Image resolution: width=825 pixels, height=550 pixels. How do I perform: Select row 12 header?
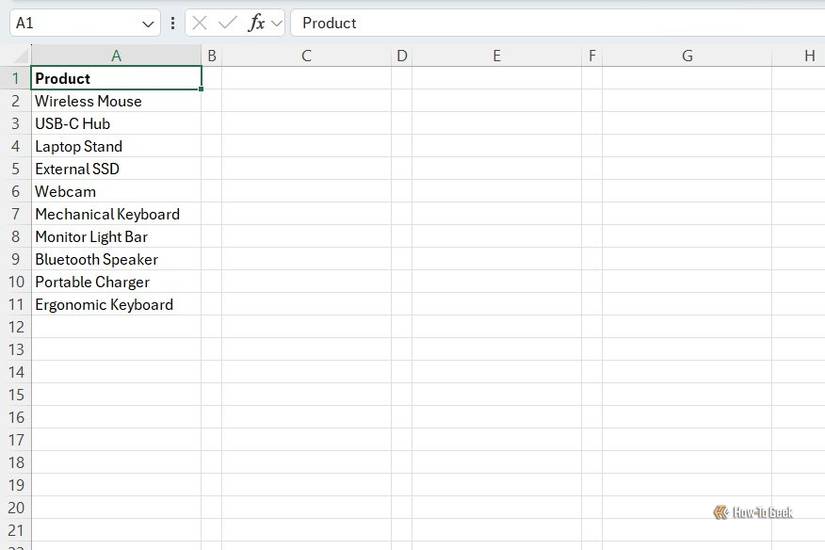pos(16,327)
